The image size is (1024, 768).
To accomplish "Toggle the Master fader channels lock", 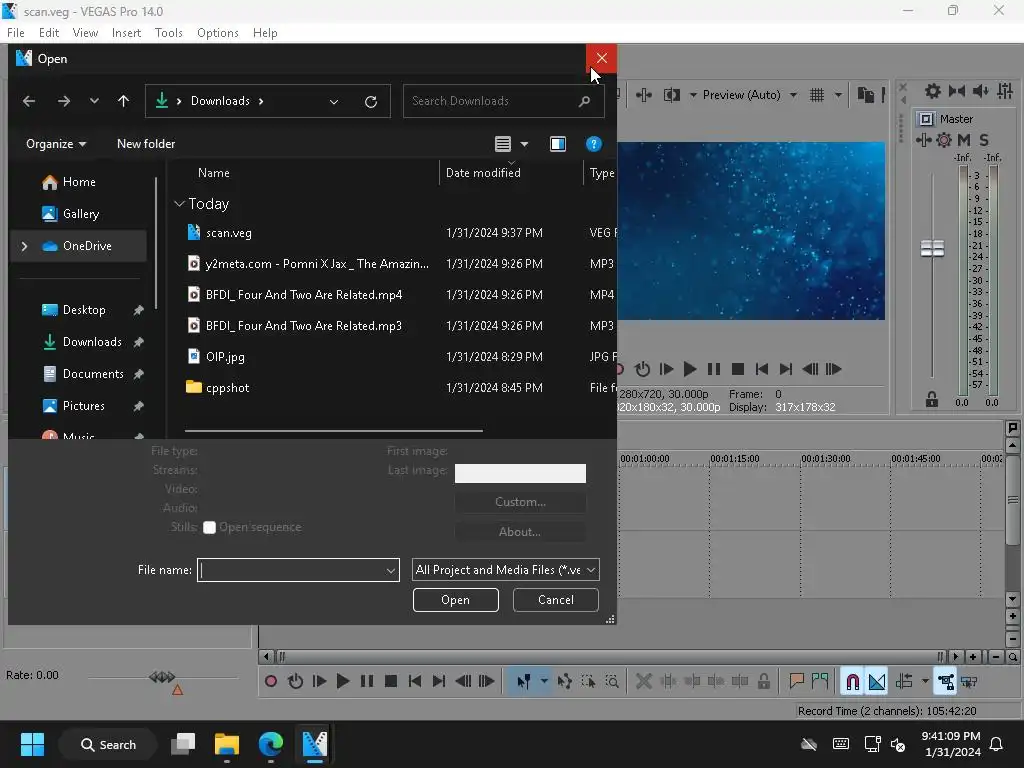I will coord(932,399).
